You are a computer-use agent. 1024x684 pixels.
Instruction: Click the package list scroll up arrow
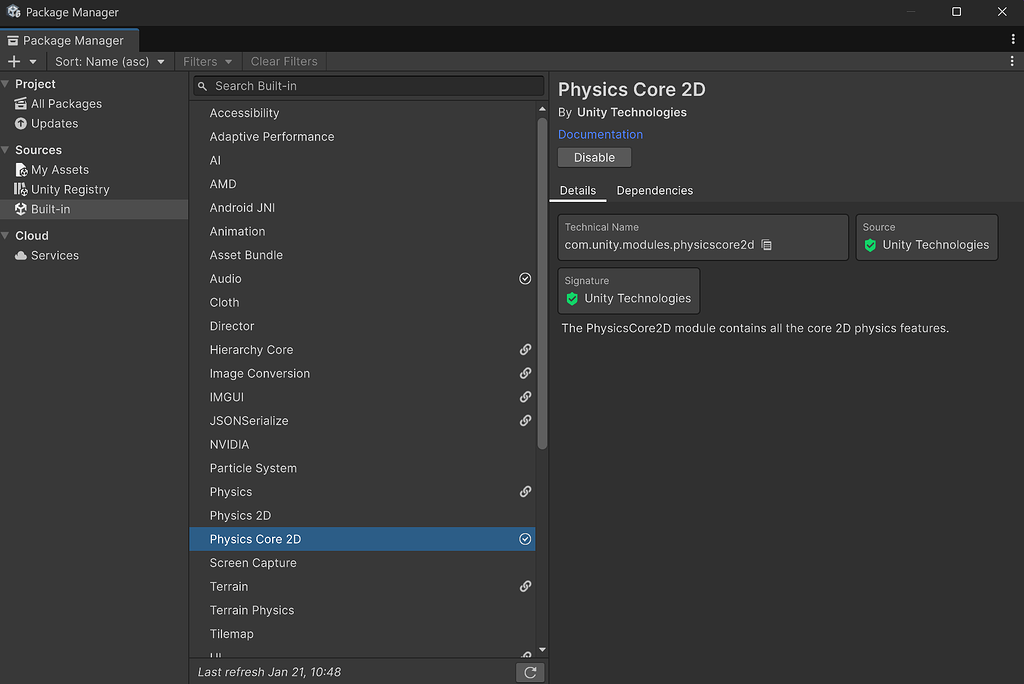(542, 108)
